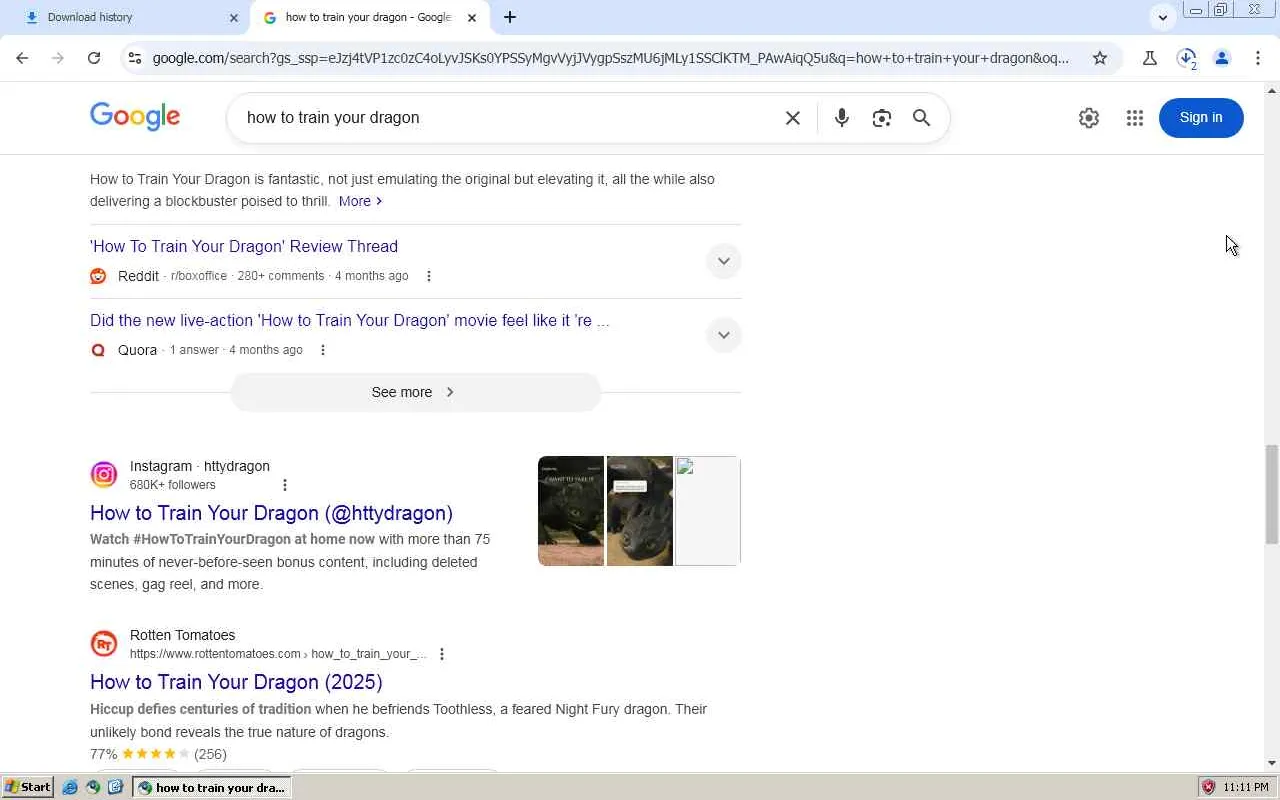Open the Chrome three-dot menu
The height and width of the screenshot is (800, 1280).
pyautogui.click(x=1258, y=58)
